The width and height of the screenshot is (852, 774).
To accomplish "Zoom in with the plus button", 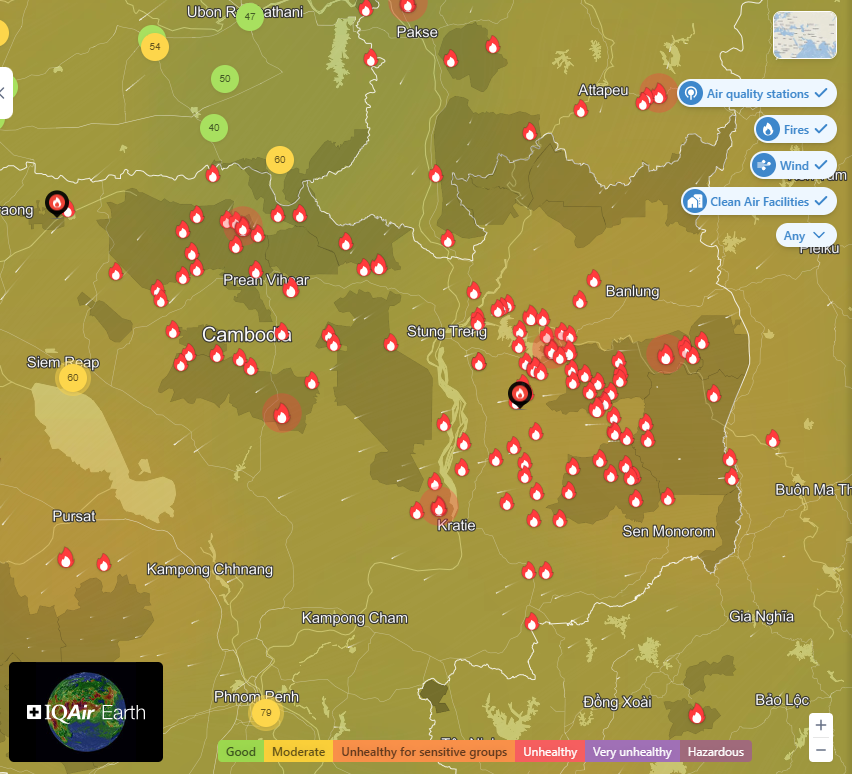I will 820,725.
